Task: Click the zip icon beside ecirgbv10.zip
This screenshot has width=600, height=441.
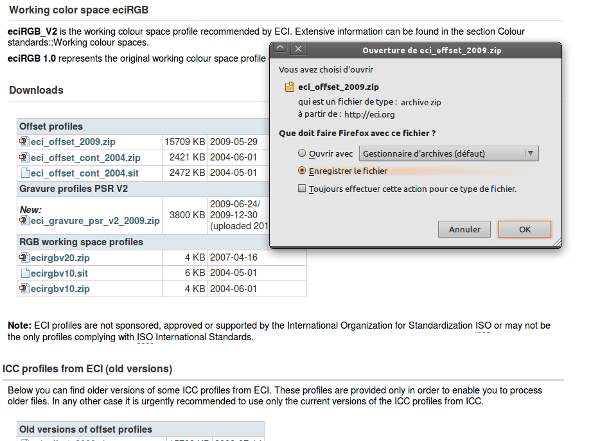Action: coord(24,288)
